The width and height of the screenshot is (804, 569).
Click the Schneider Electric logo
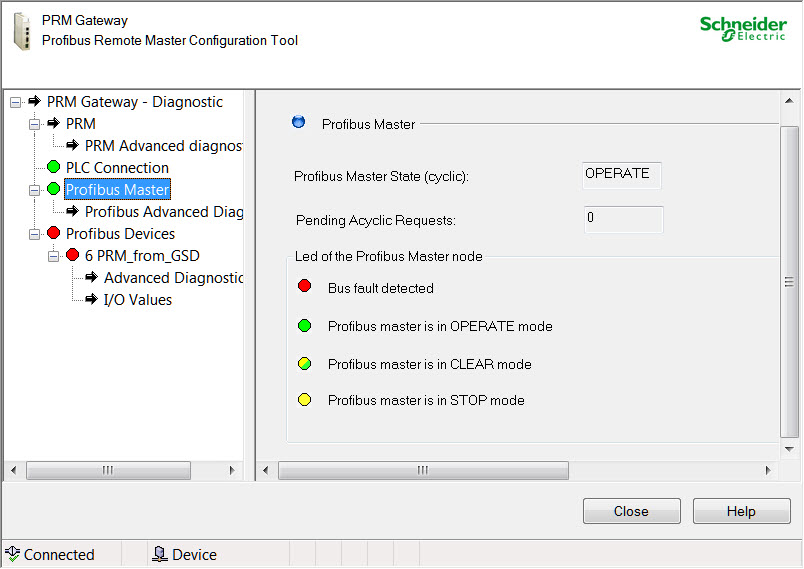pyautogui.click(x=743, y=29)
